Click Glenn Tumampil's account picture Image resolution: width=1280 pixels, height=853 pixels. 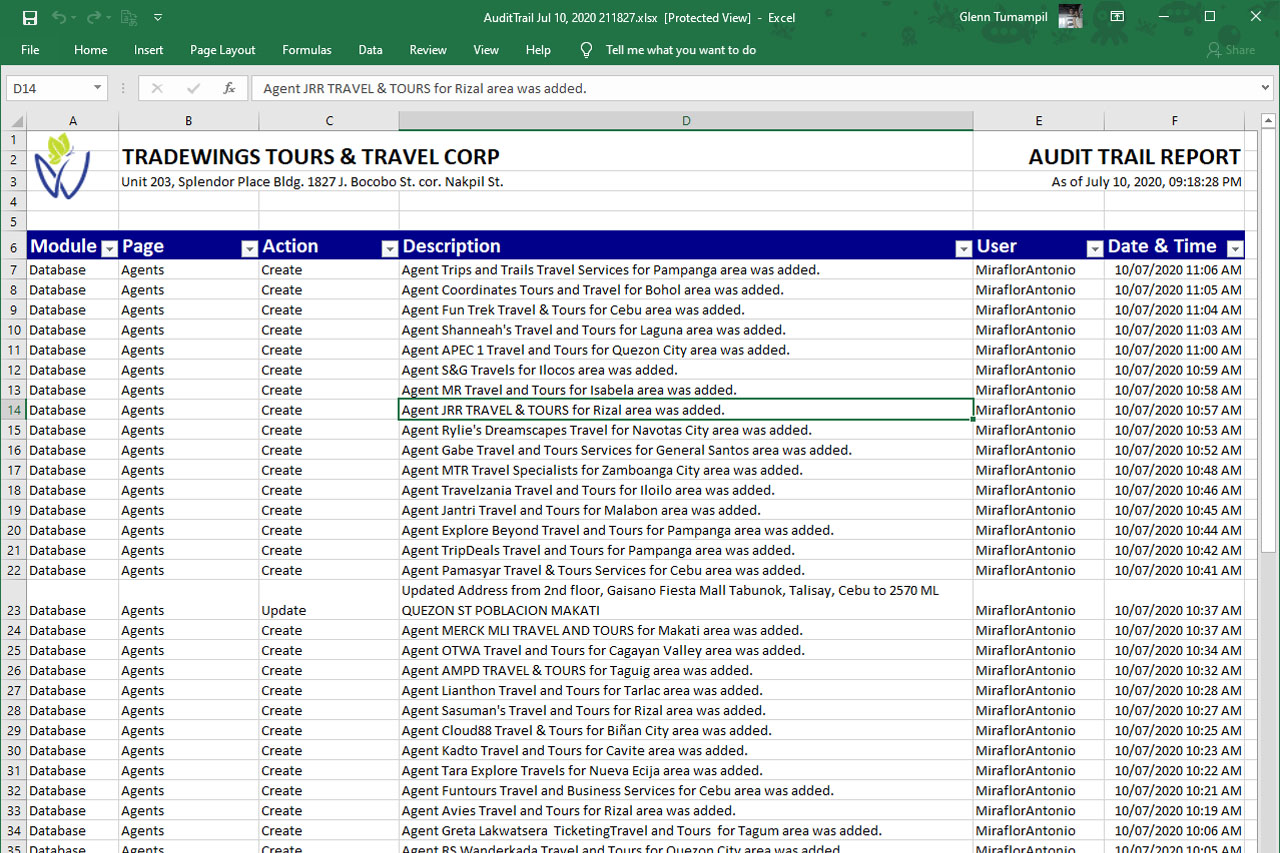(1070, 16)
